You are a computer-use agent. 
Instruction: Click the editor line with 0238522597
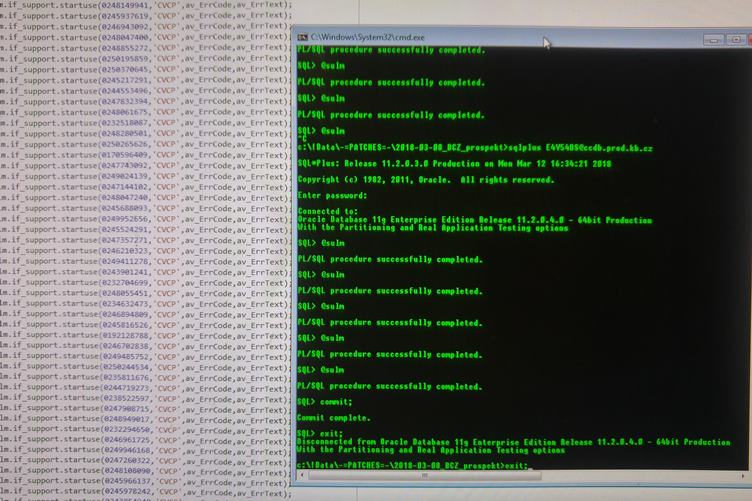(146, 398)
